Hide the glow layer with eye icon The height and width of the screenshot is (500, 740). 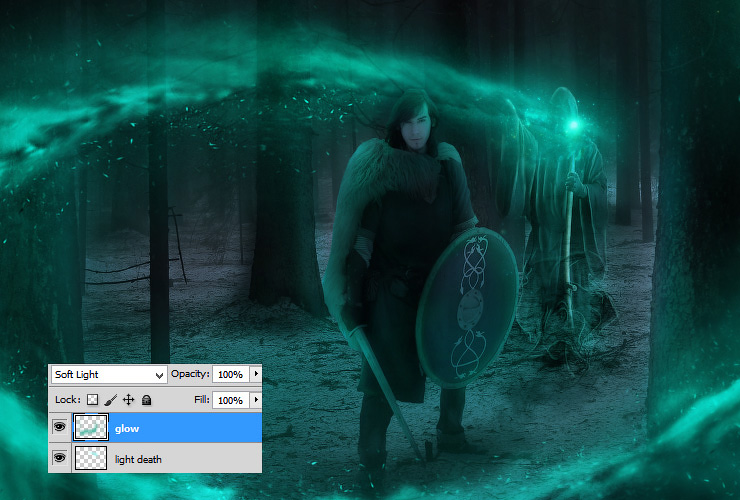59,427
